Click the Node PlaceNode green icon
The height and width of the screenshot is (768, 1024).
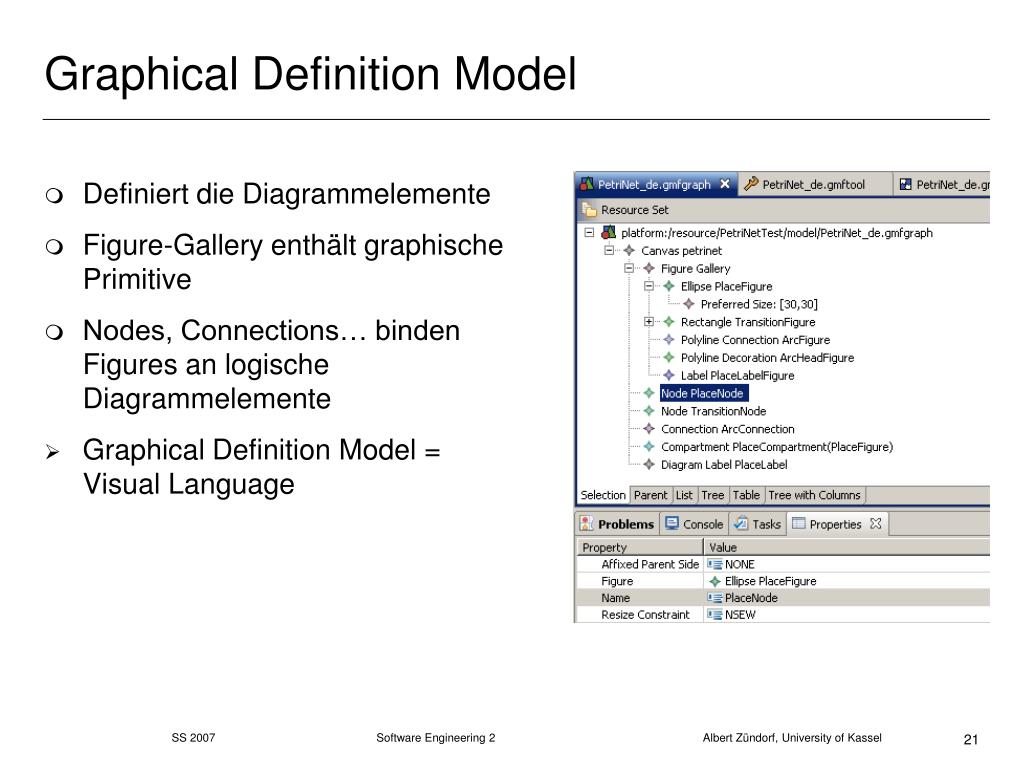coord(649,393)
